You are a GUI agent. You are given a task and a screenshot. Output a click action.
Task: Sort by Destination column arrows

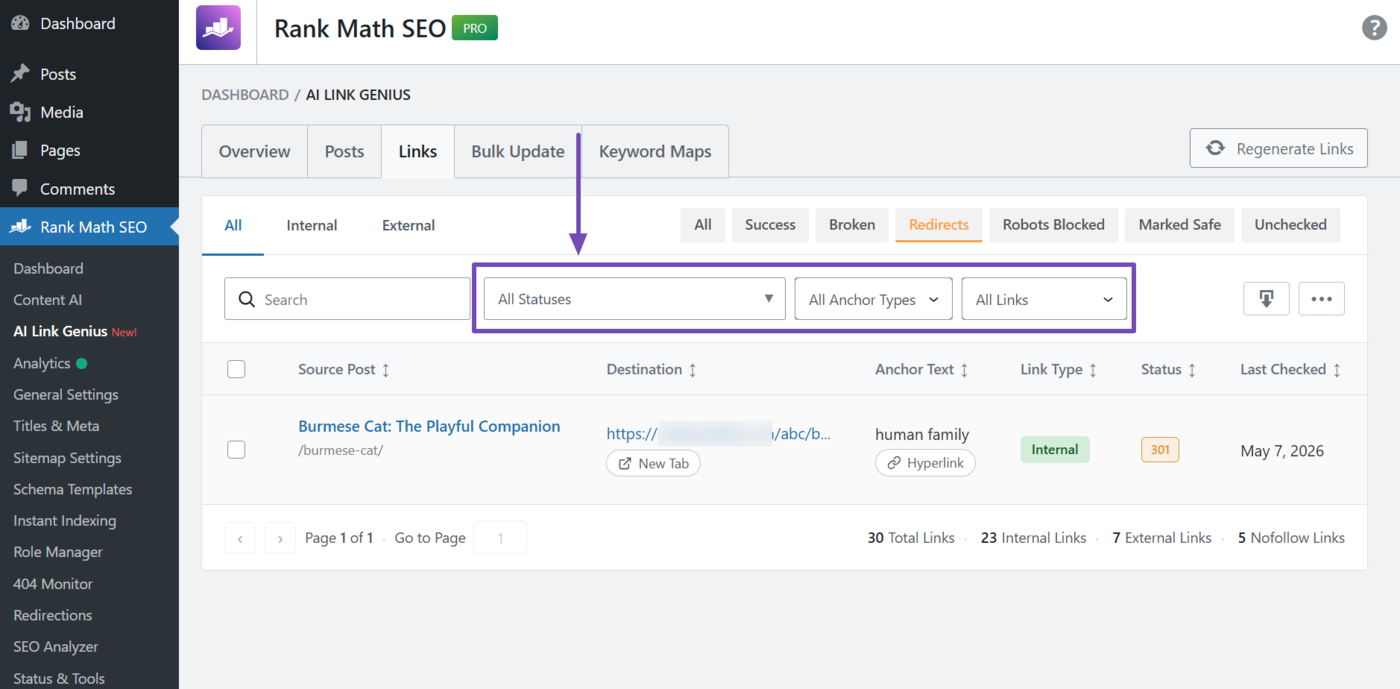click(x=692, y=370)
